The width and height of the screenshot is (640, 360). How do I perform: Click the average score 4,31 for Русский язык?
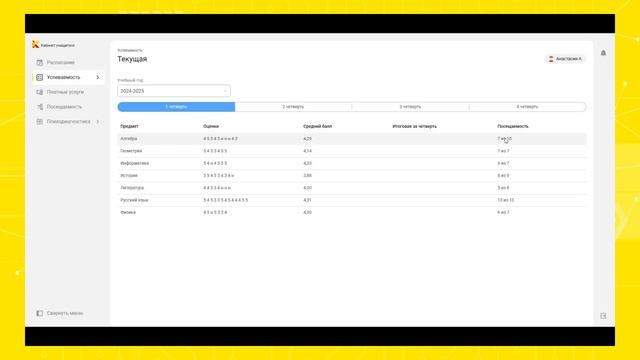coord(307,200)
